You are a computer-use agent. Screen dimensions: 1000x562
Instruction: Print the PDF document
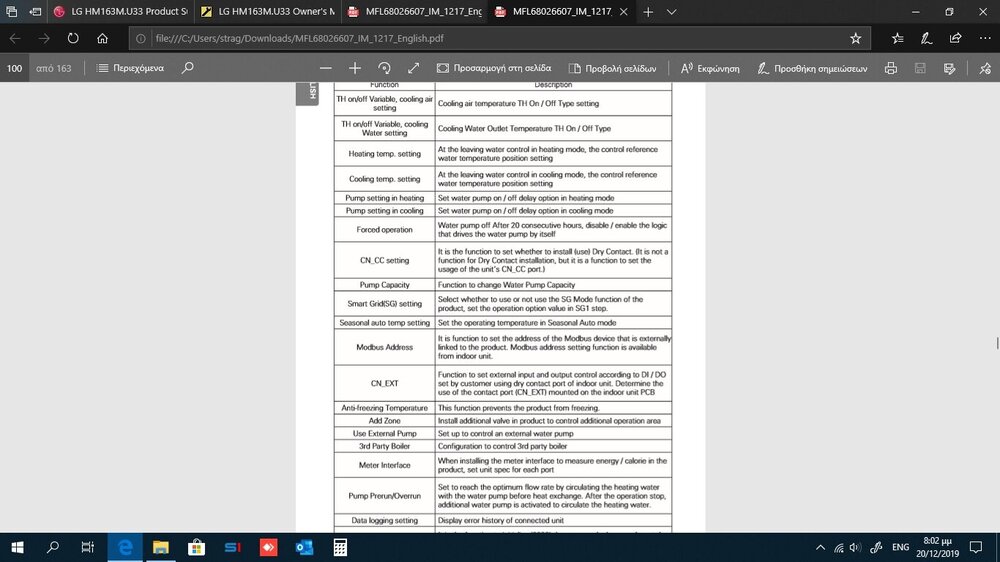click(x=889, y=68)
